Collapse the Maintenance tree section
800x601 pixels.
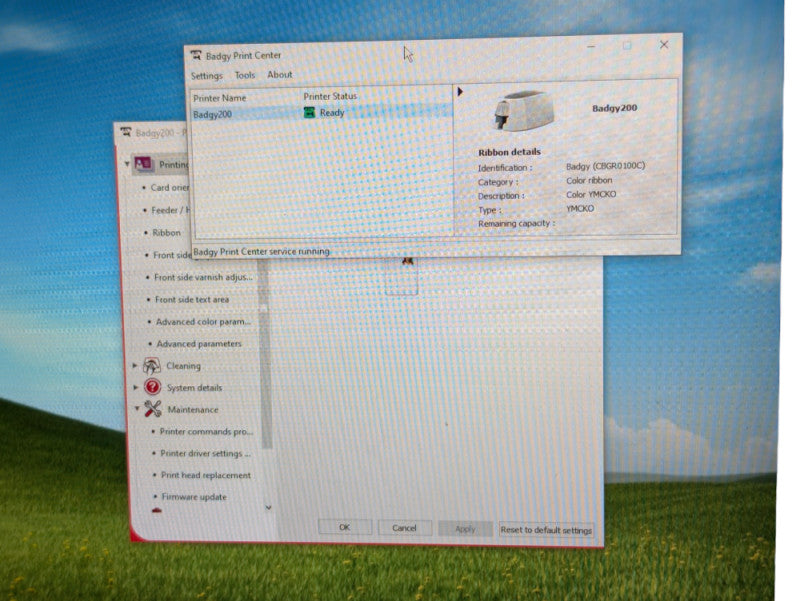click(137, 409)
